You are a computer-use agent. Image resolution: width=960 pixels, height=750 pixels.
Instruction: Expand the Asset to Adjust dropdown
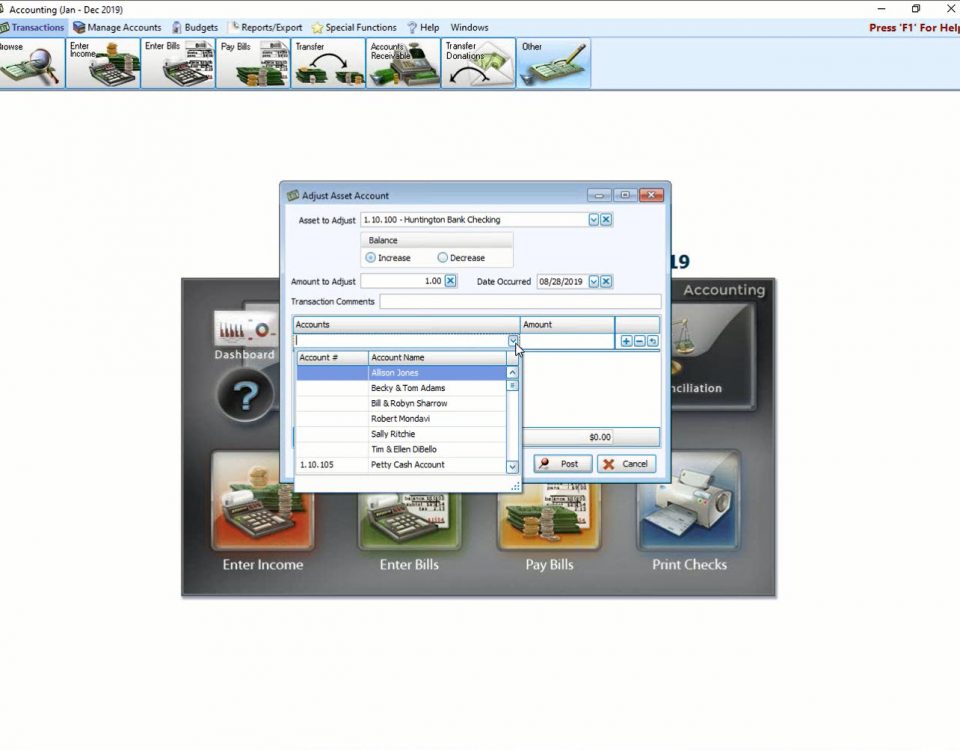593,220
